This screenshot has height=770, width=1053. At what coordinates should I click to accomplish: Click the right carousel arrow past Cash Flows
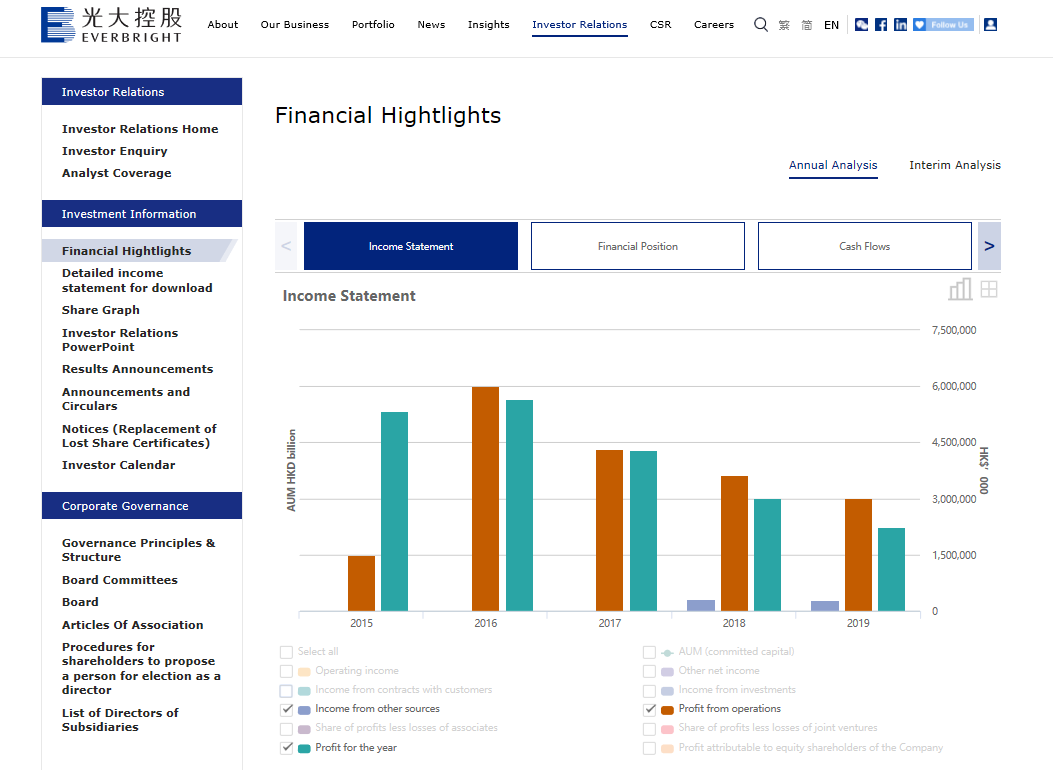click(x=989, y=245)
